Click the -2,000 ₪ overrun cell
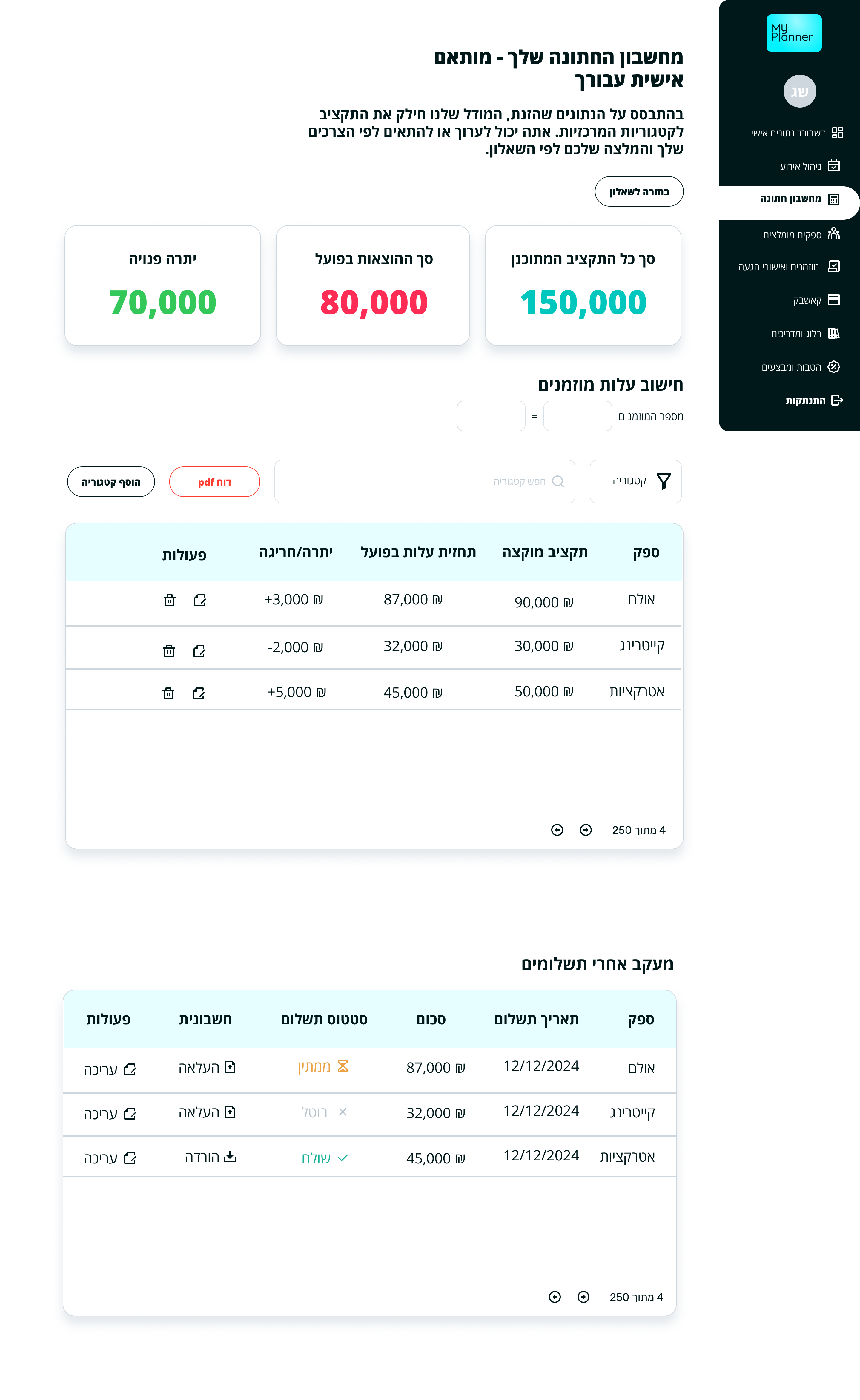The height and width of the screenshot is (1400, 860). (x=295, y=648)
